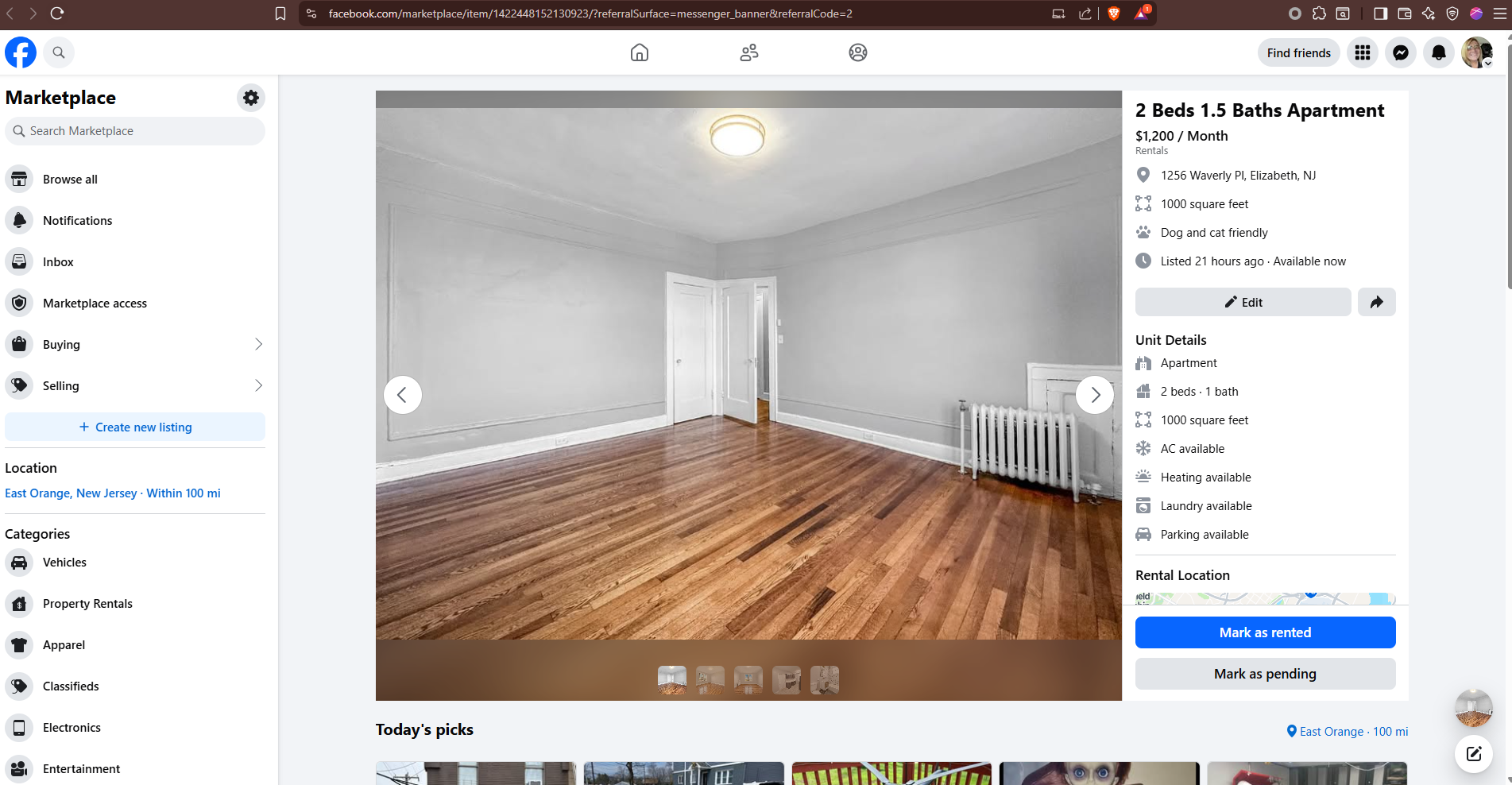Click the $1,200 / Month price
This screenshot has height=785, width=1512.
click(x=1181, y=136)
